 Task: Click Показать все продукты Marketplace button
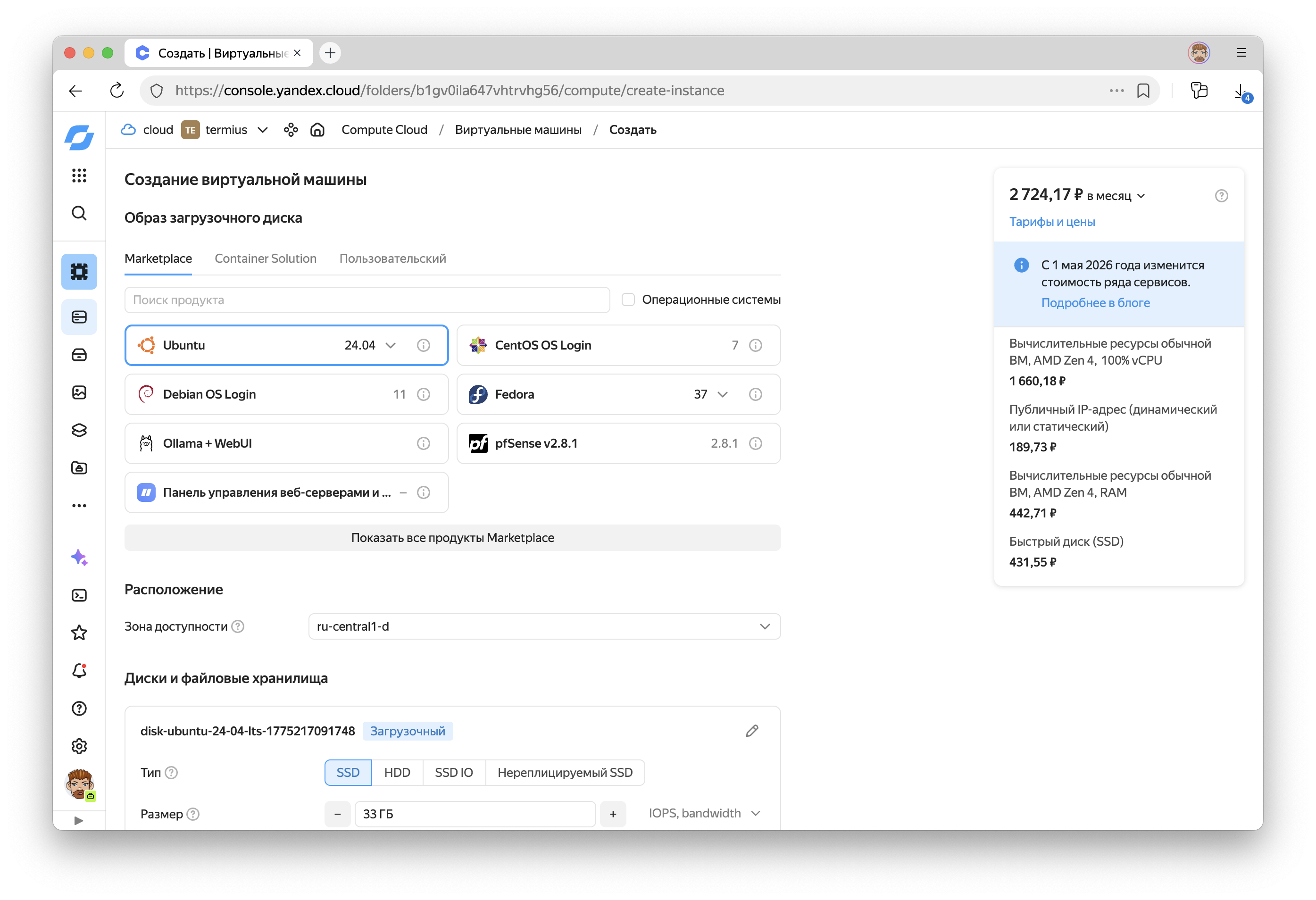point(452,538)
